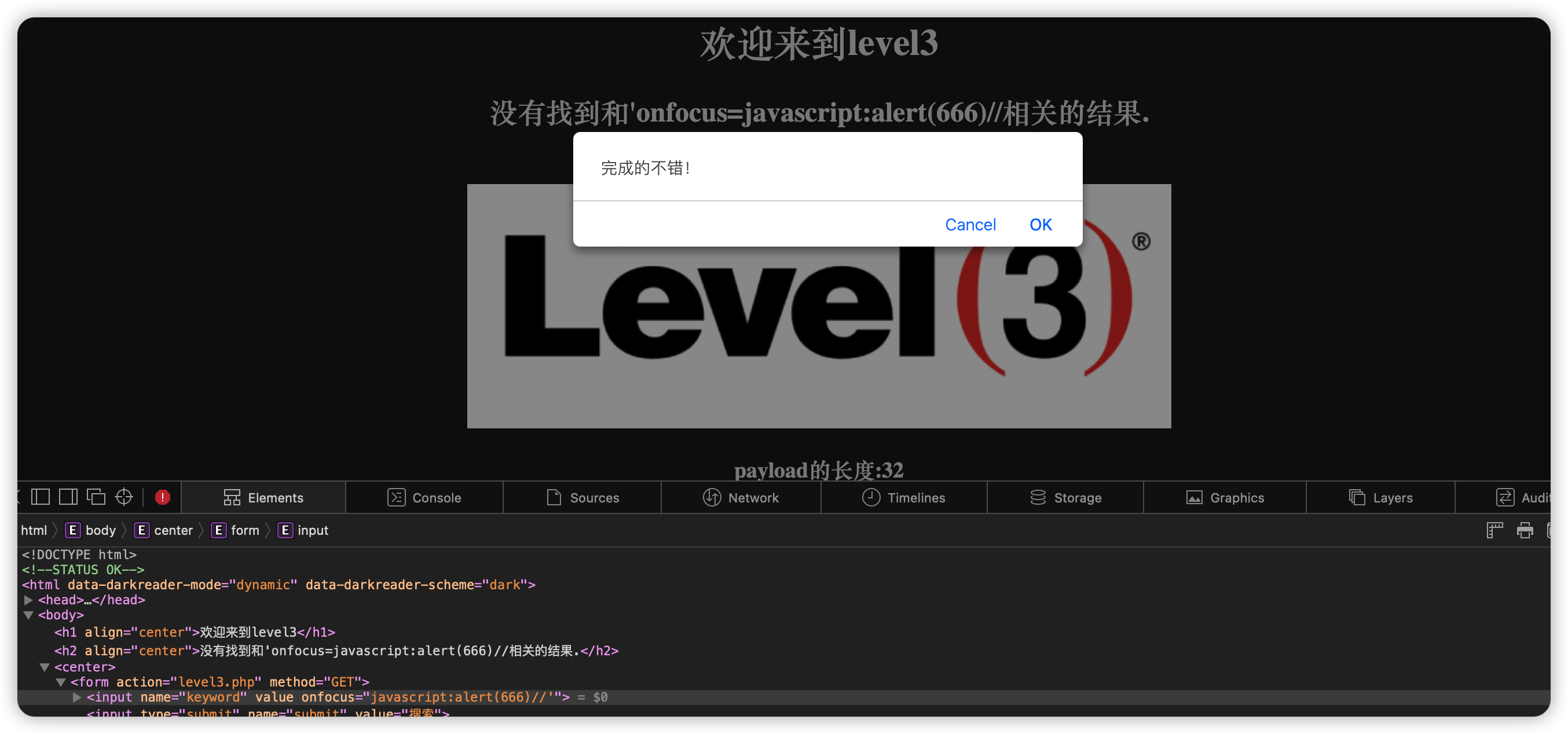Collapse the center element node
The height and width of the screenshot is (734, 1568).
[x=45, y=666]
